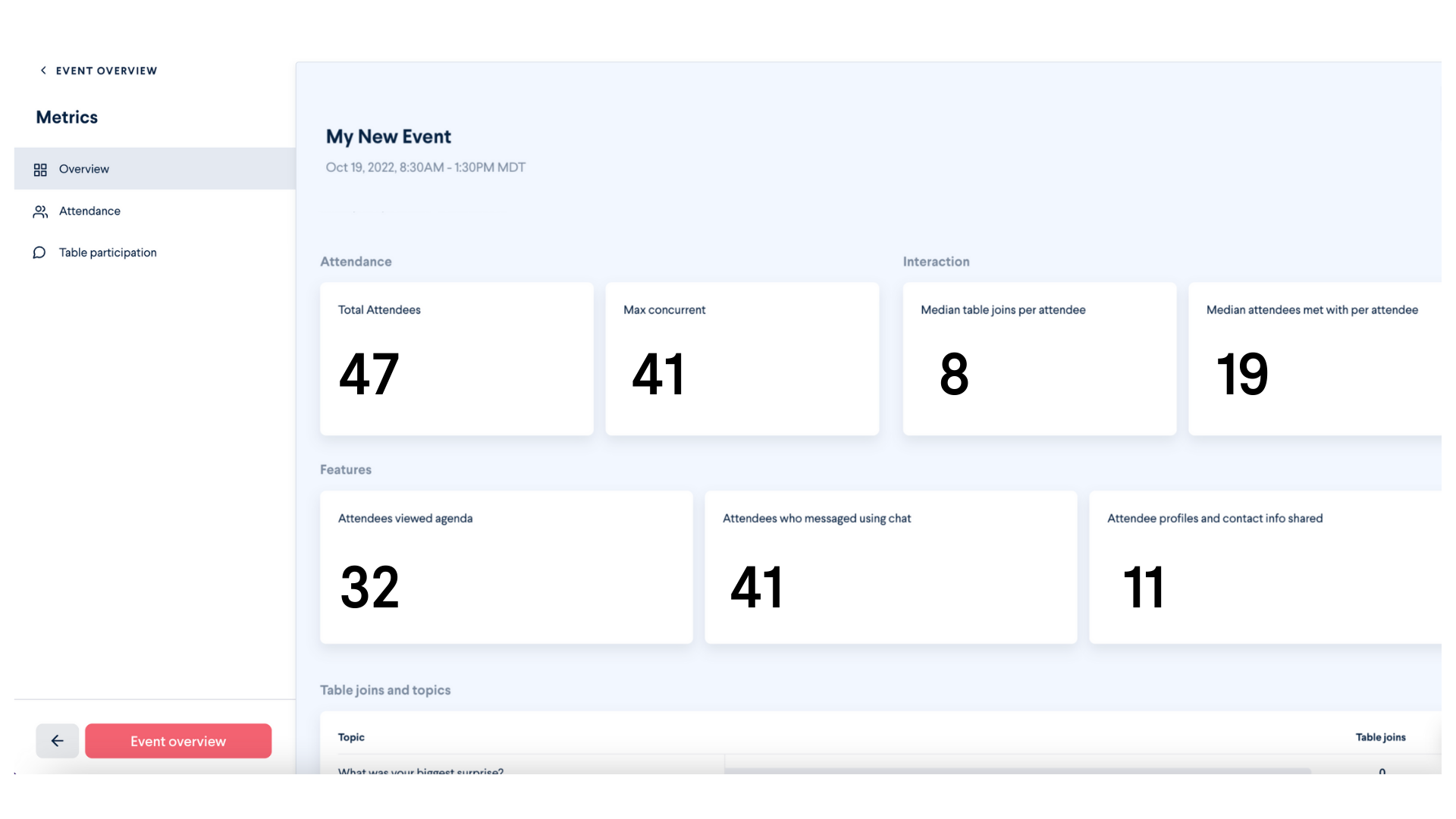
Task: Toggle Table participation menu item
Action: (108, 252)
